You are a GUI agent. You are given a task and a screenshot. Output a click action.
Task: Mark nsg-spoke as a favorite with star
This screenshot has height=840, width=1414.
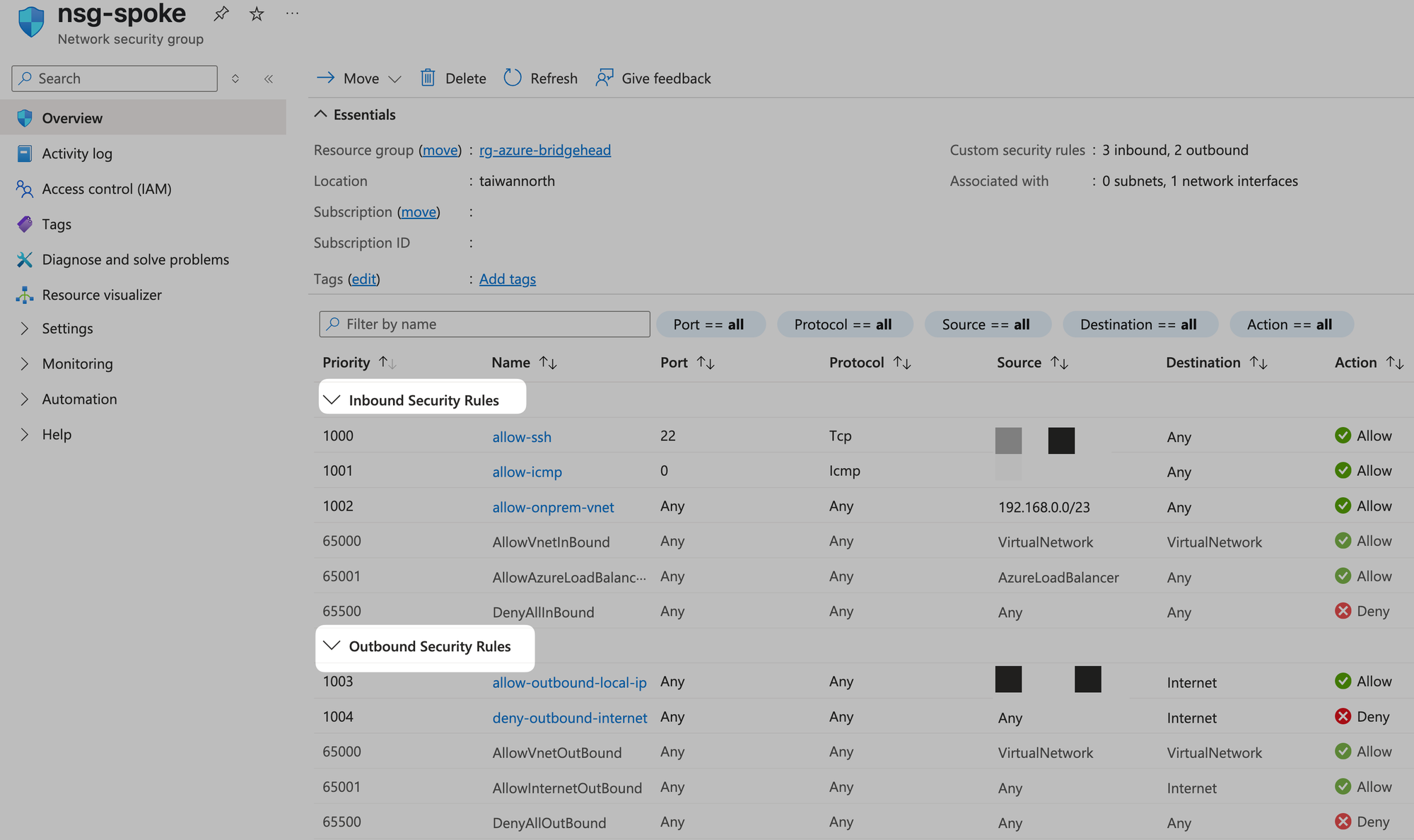pos(257,13)
